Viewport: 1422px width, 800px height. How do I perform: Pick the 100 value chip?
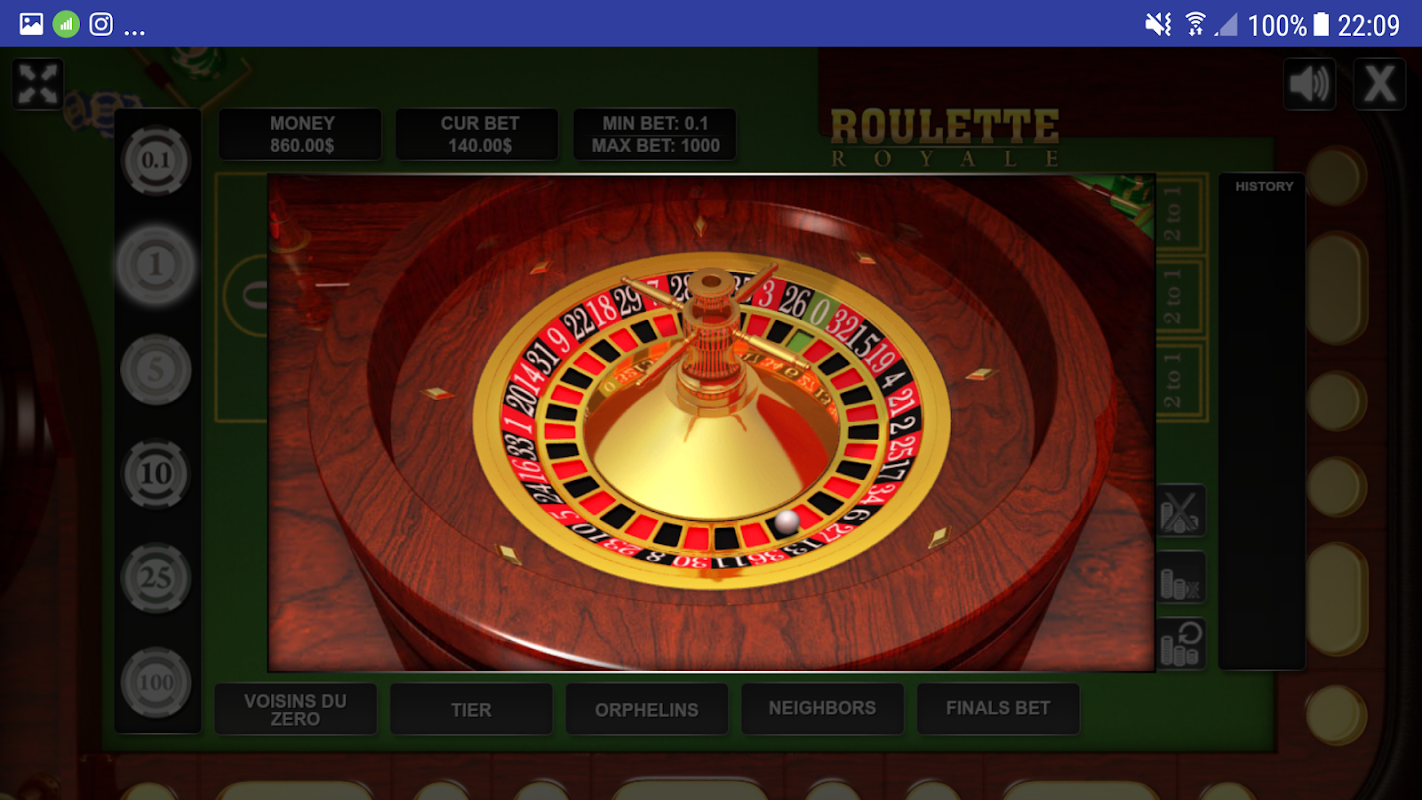coord(156,682)
